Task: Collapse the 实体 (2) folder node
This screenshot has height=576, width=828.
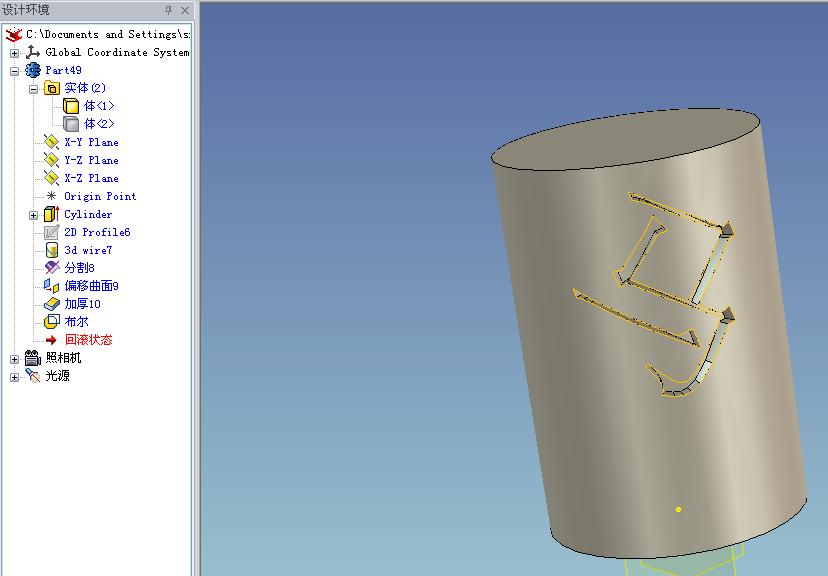Action: tap(33, 89)
